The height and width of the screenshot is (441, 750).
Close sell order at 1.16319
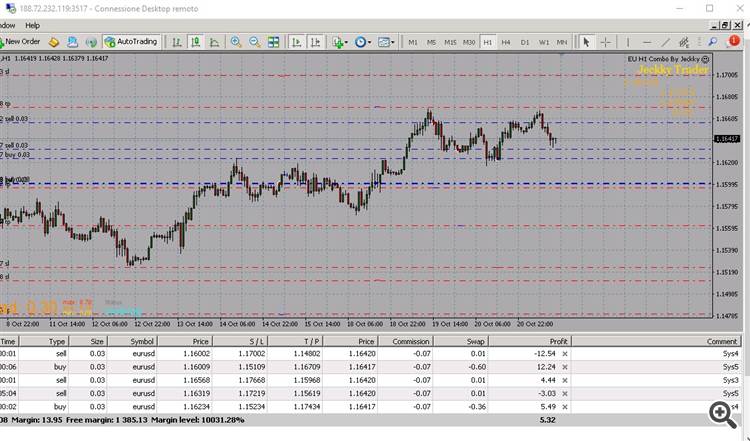tap(565, 393)
